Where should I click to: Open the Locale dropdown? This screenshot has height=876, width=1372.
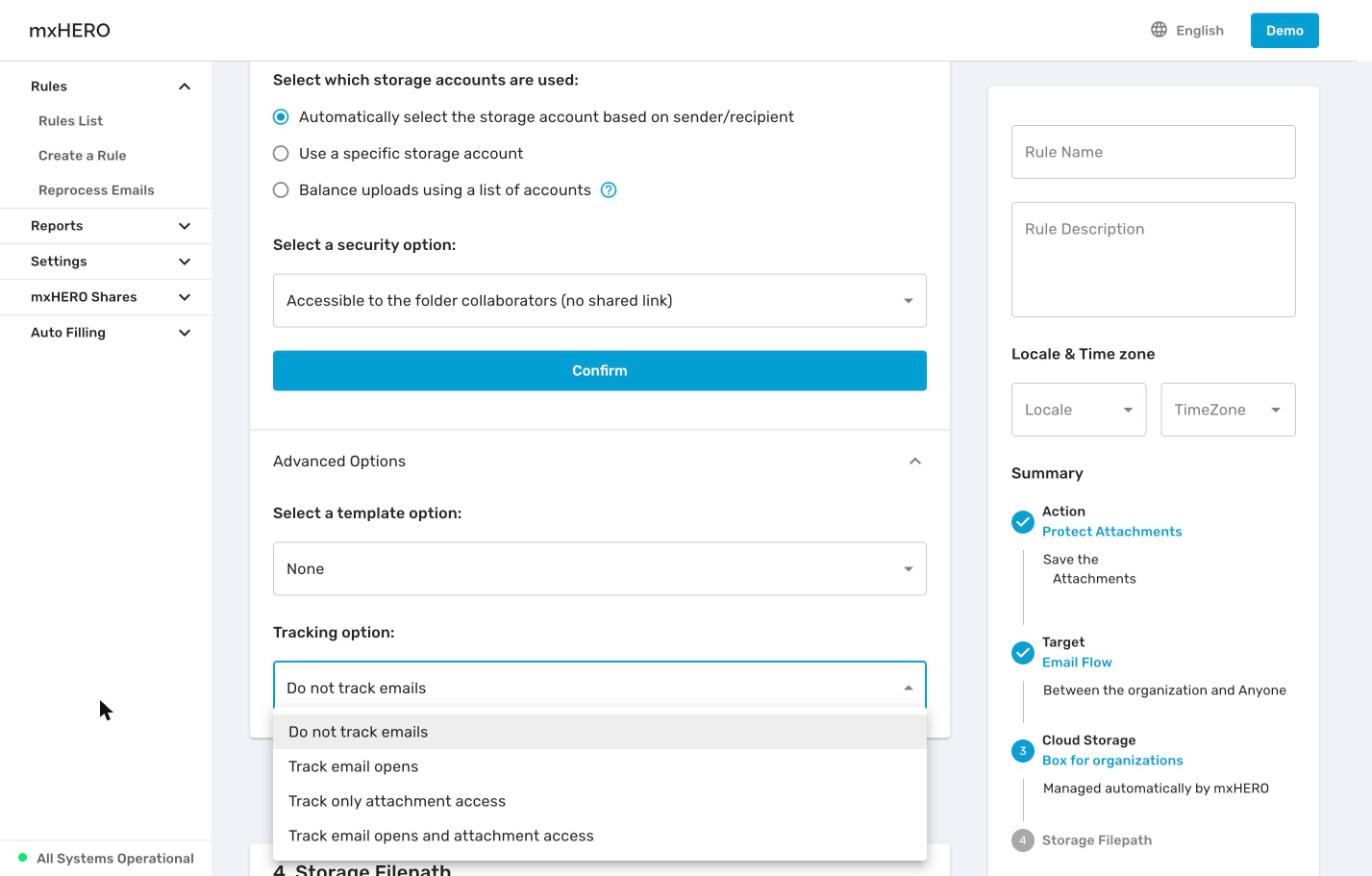point(1079,410)
